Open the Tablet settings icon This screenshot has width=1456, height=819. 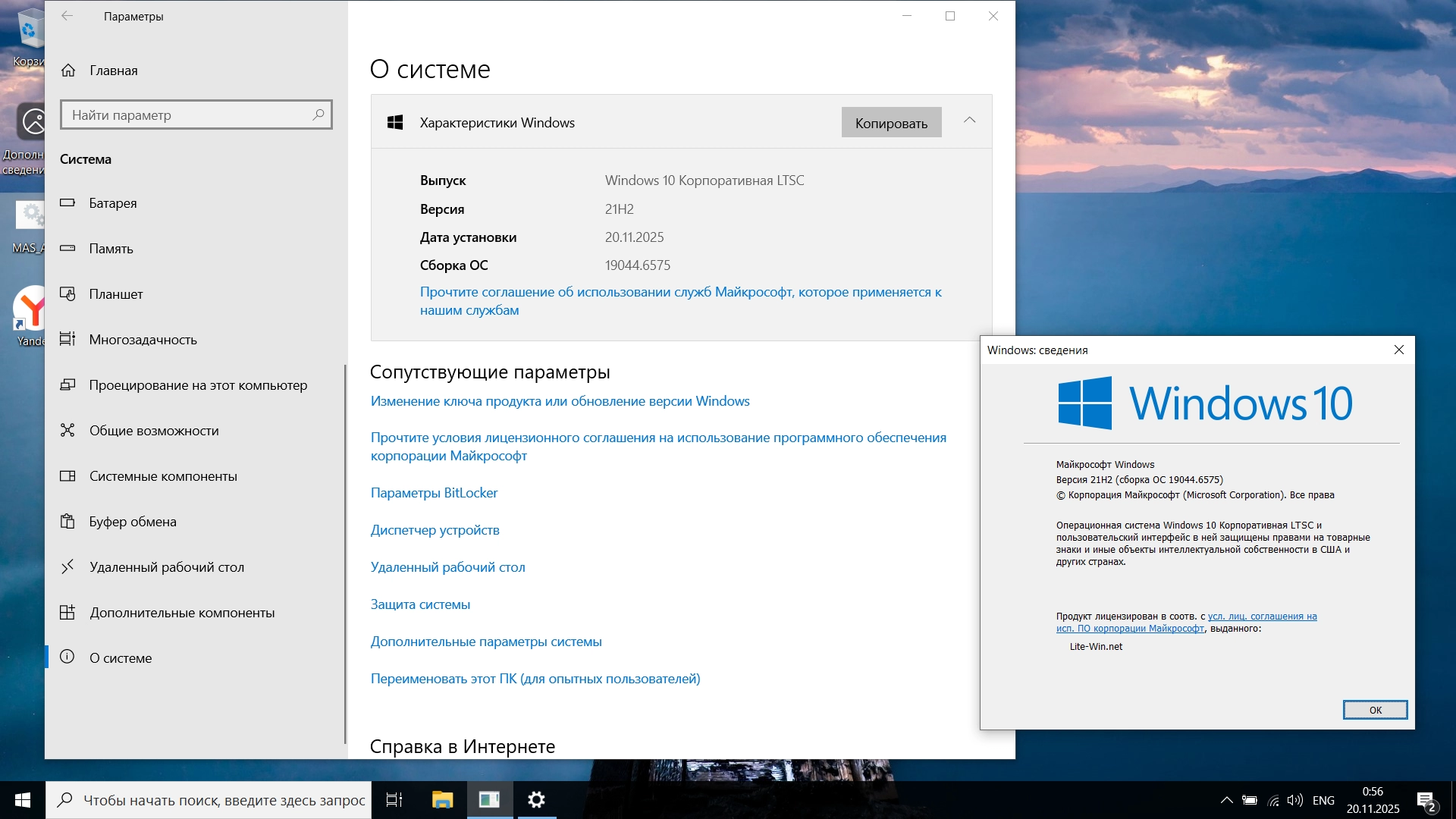pyautogui.click(x=67, y=293)
